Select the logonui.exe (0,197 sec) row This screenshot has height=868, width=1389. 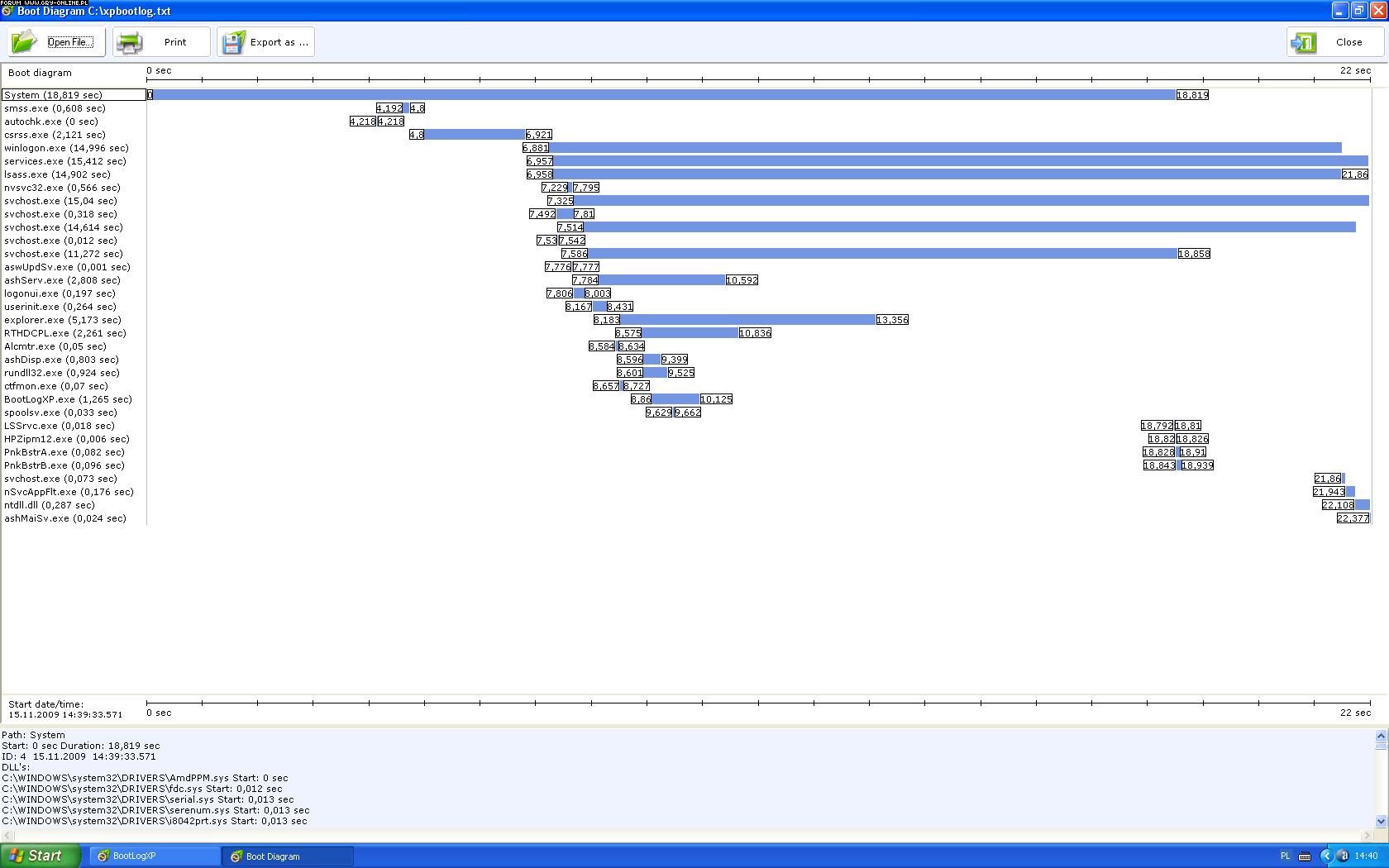click(60, 293)
